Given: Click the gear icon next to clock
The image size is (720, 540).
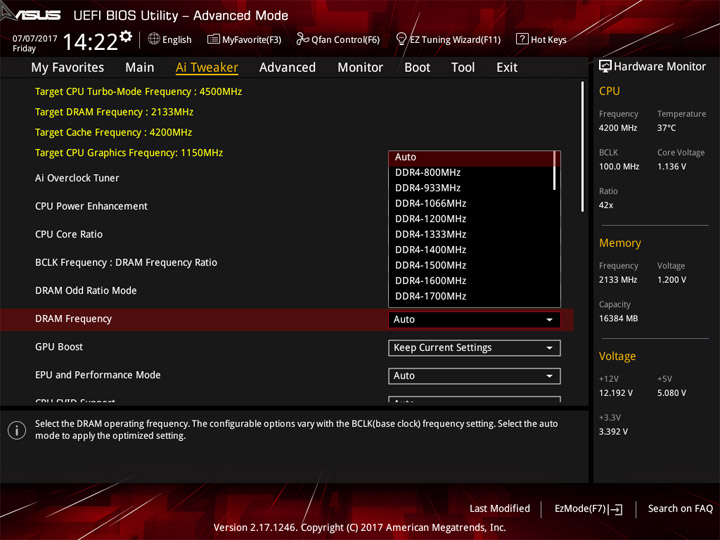Looking at the screenshot, I should click(x=126, y=36).
